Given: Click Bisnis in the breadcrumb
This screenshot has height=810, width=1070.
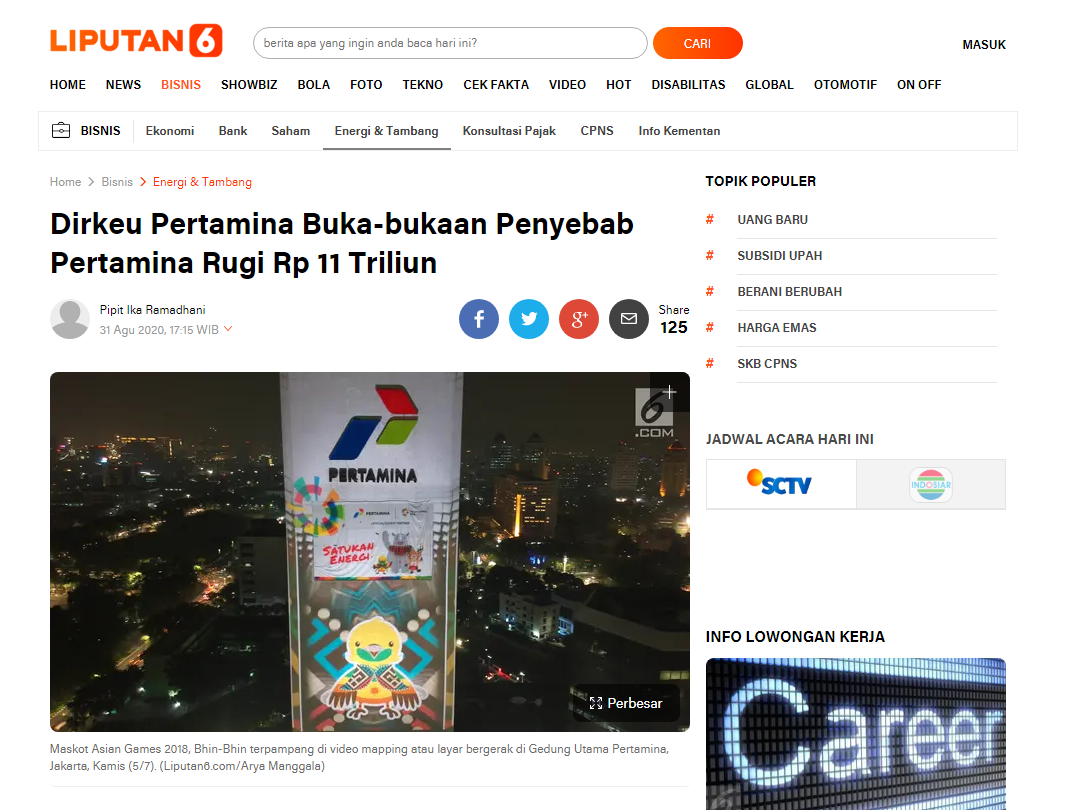Looking at the screenshot, I should [117, 182].
